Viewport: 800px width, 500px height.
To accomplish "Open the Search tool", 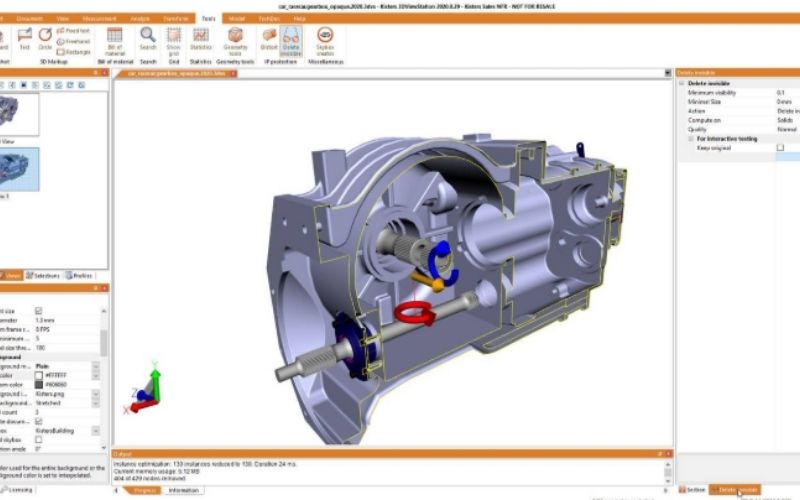I will pos(148,39).
